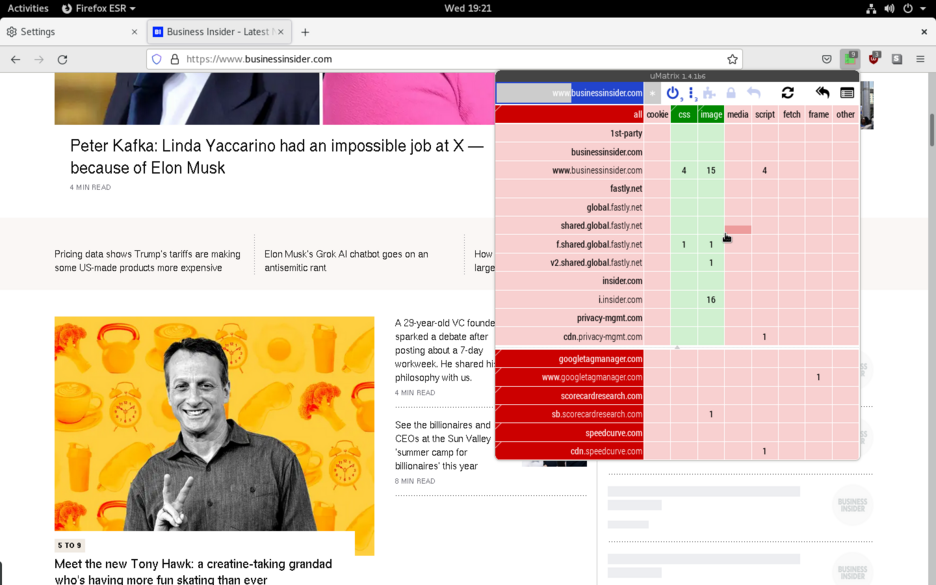
Task: Toggle the scorecardresearch.com domain row
Action: click(569, 396)
